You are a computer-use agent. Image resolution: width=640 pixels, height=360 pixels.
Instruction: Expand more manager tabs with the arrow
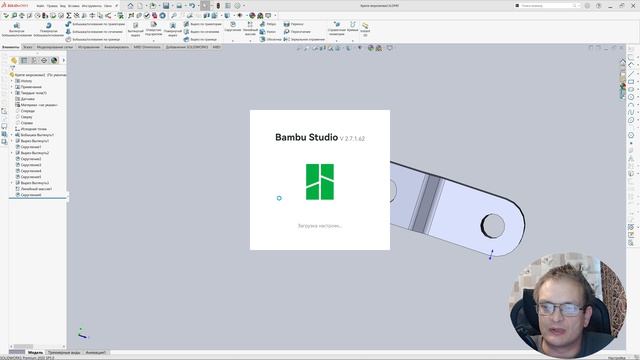pos(63,60)
